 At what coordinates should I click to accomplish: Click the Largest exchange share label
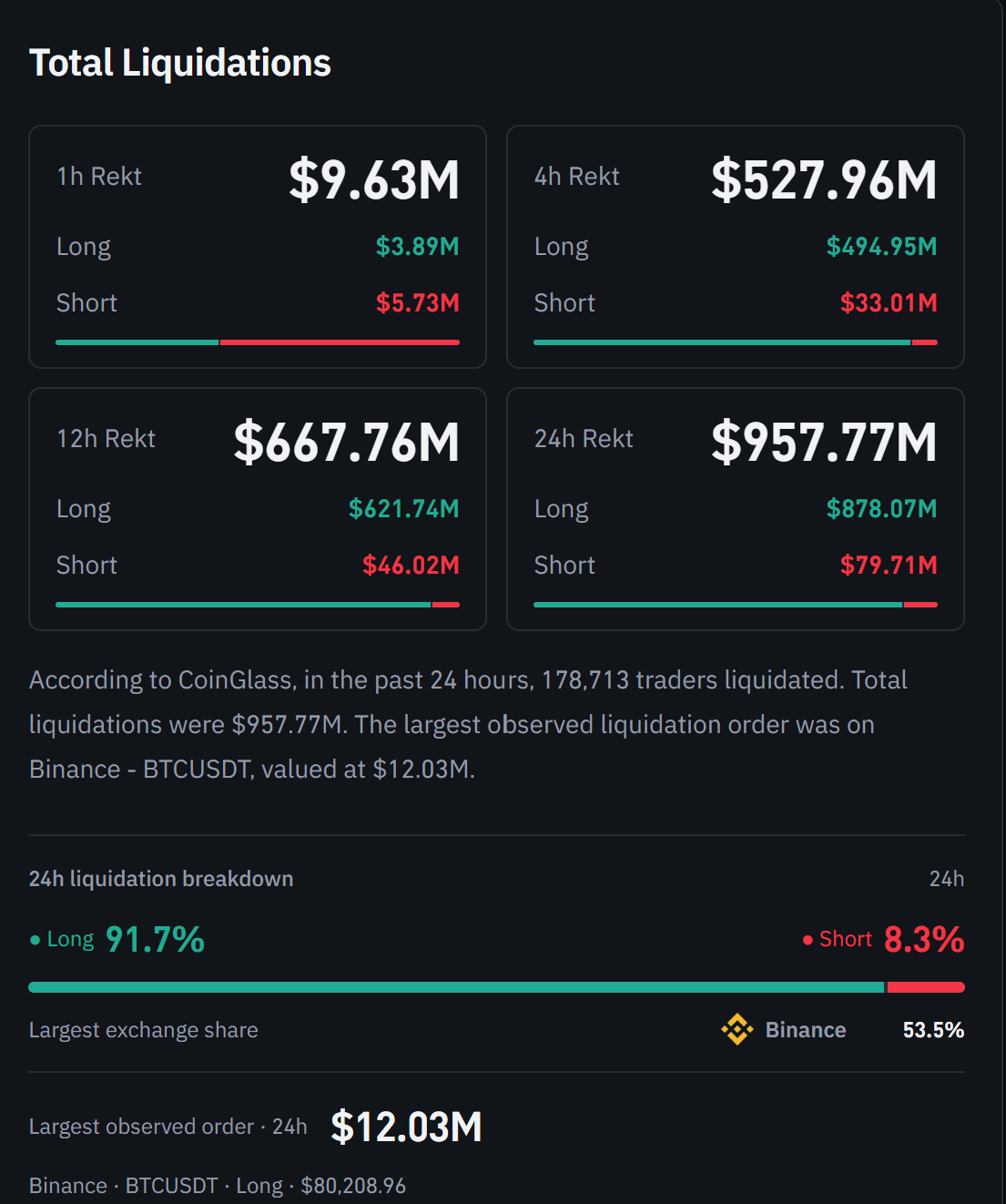144,1030
